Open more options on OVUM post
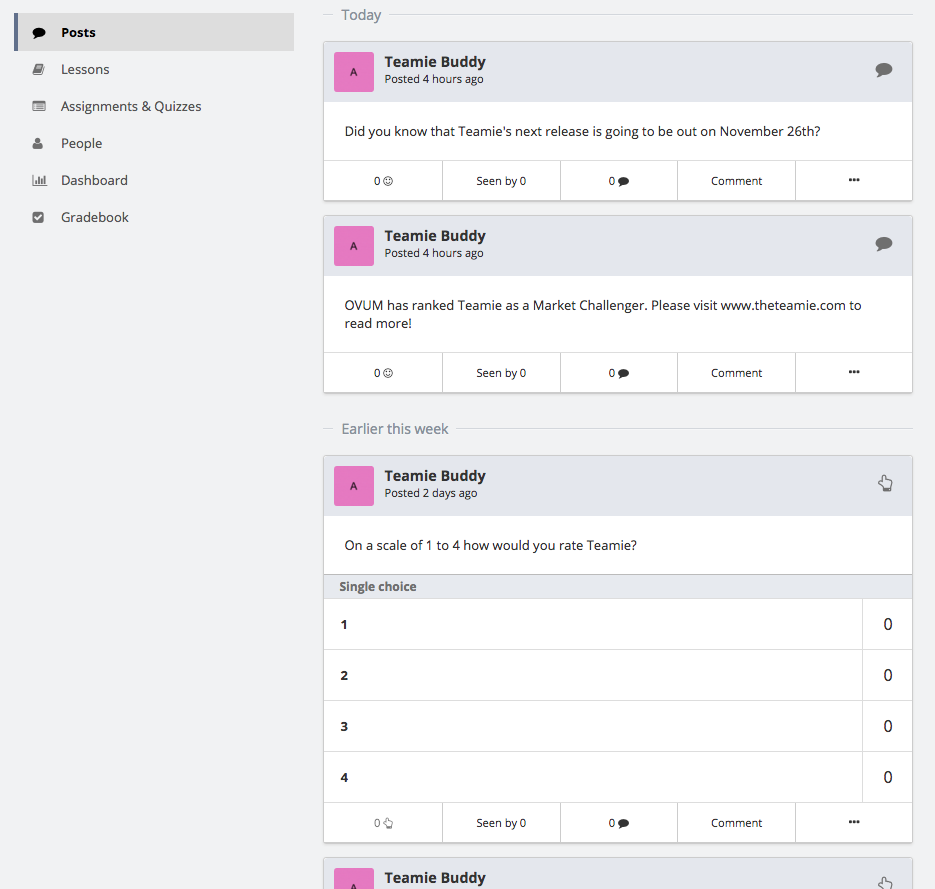The width and height of the screenshot is (935, 889). click(x=854, y=372)
